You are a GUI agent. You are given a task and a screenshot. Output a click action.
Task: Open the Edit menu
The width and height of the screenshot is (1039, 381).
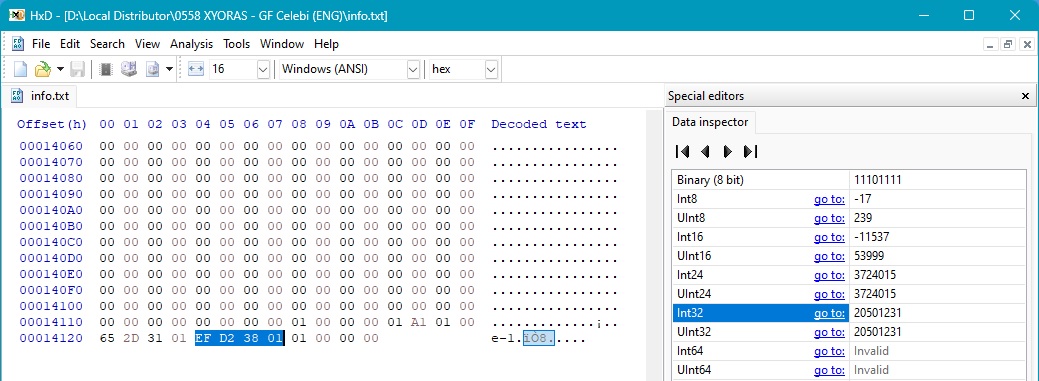point(70,44)
